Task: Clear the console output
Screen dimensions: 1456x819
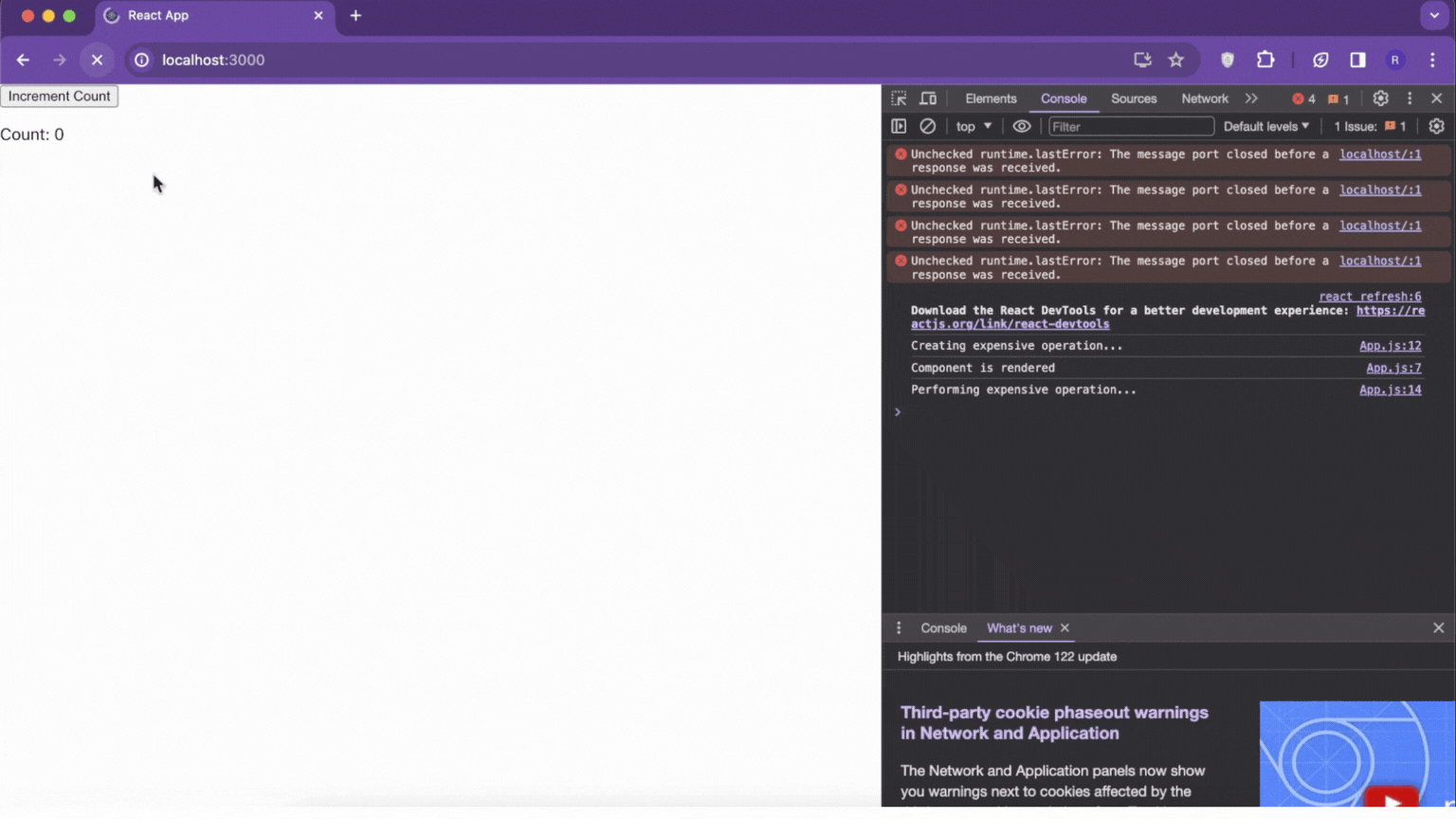Action: pos(927,125)
